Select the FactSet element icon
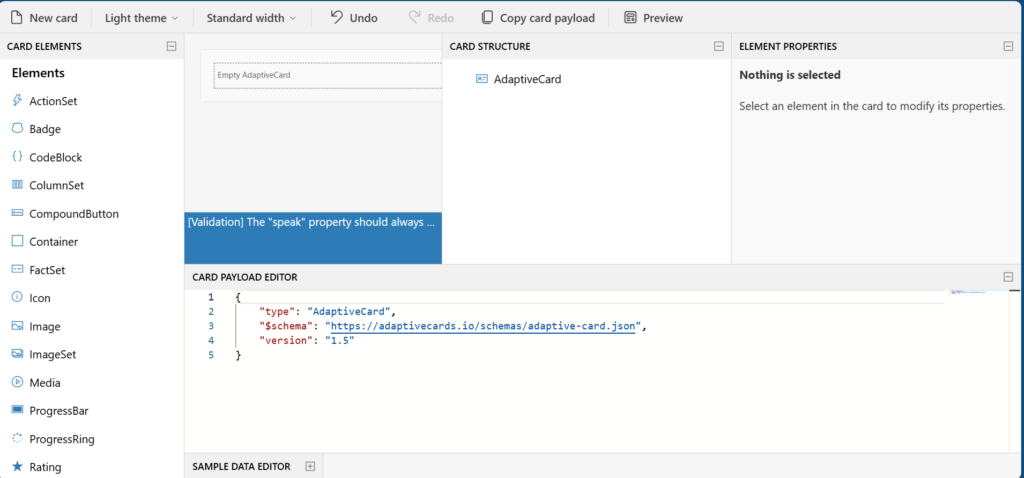Viewport: 1024px width, 478px height. pos(17,269)
